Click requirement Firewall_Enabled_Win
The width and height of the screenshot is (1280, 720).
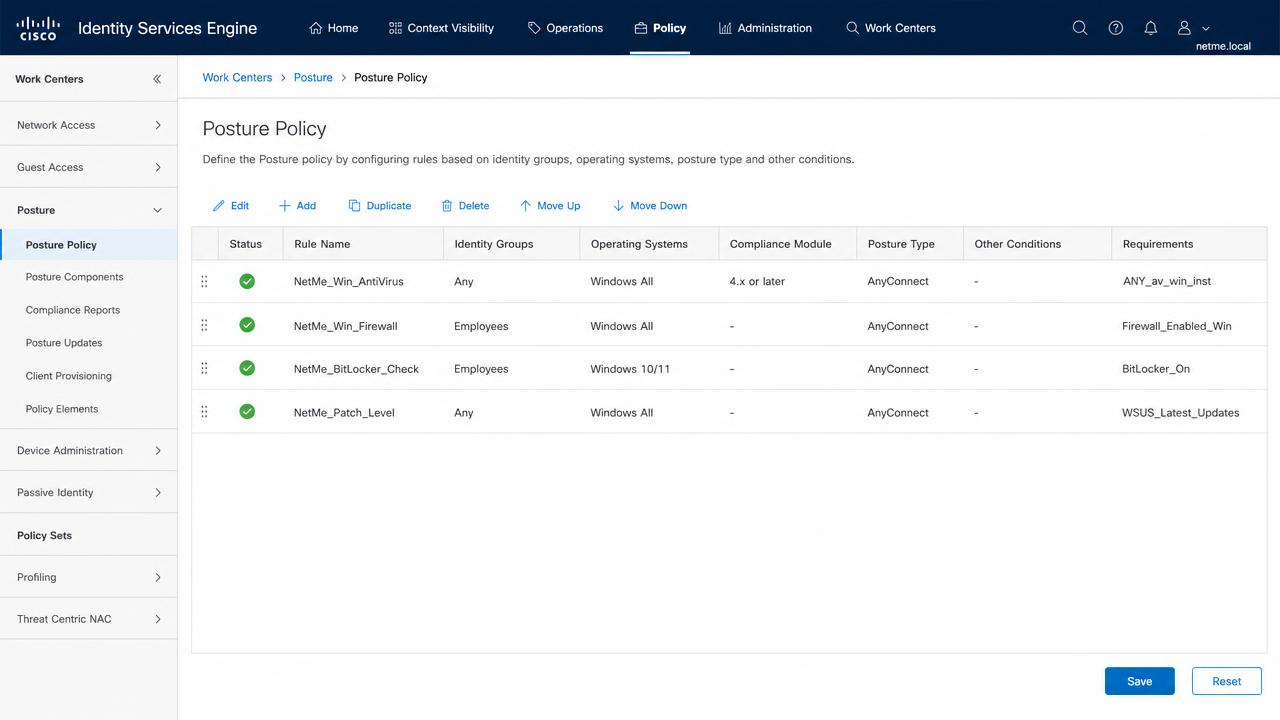click(x=1177, y=326)
